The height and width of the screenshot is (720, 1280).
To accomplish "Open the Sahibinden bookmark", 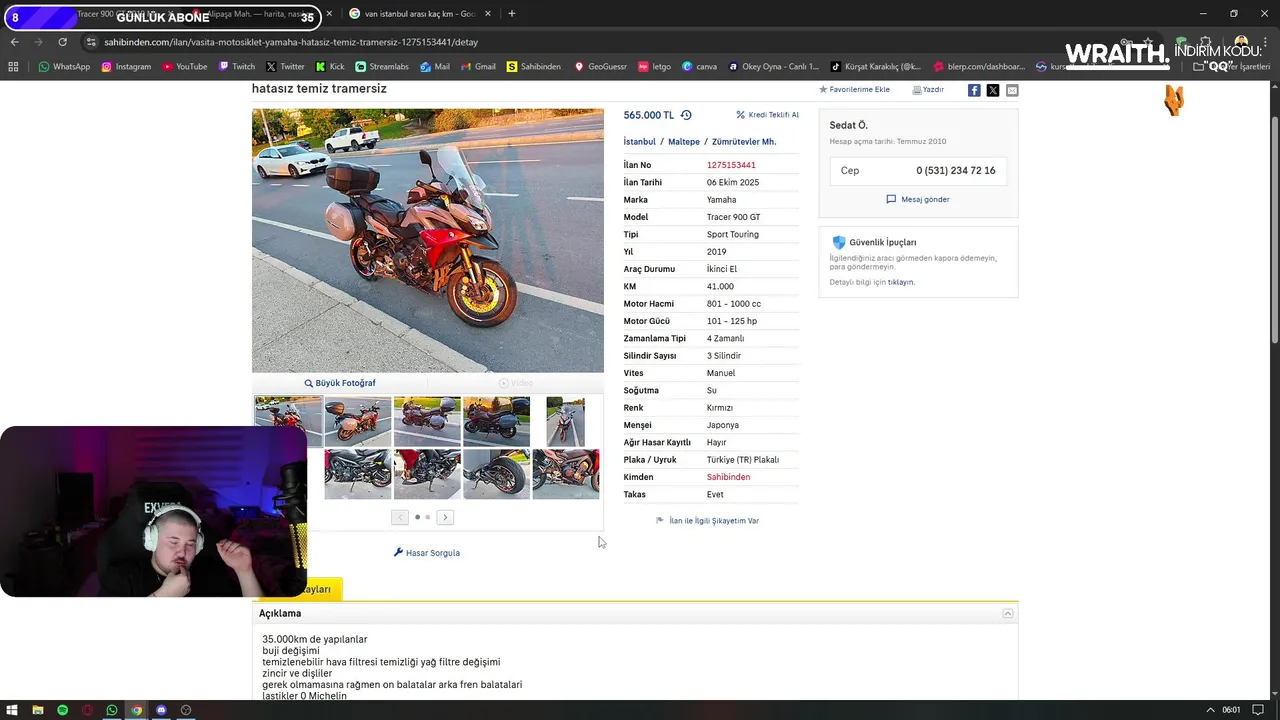I will (x=533, y=67).
